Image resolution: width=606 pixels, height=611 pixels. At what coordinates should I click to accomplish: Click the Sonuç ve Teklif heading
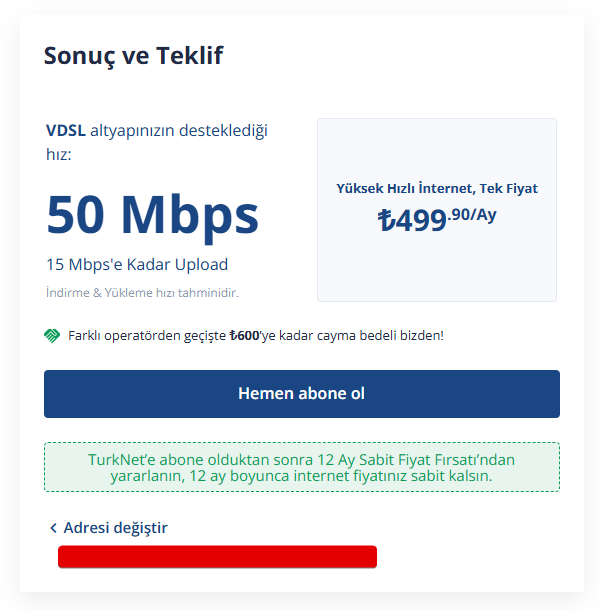(133, 56)
